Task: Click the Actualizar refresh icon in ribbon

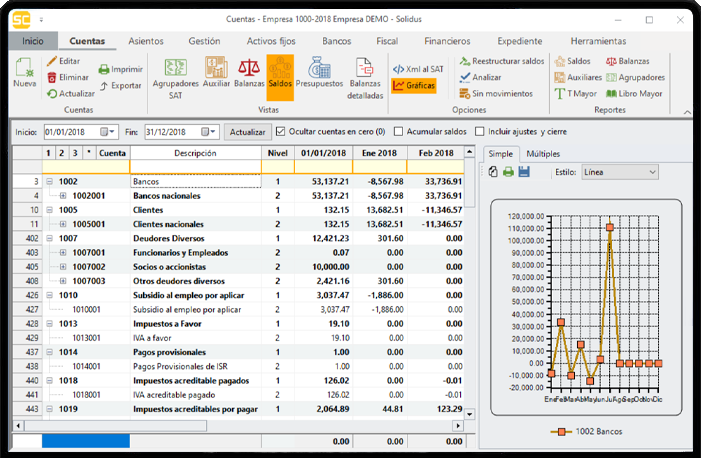Action: [x=52, y=94]
